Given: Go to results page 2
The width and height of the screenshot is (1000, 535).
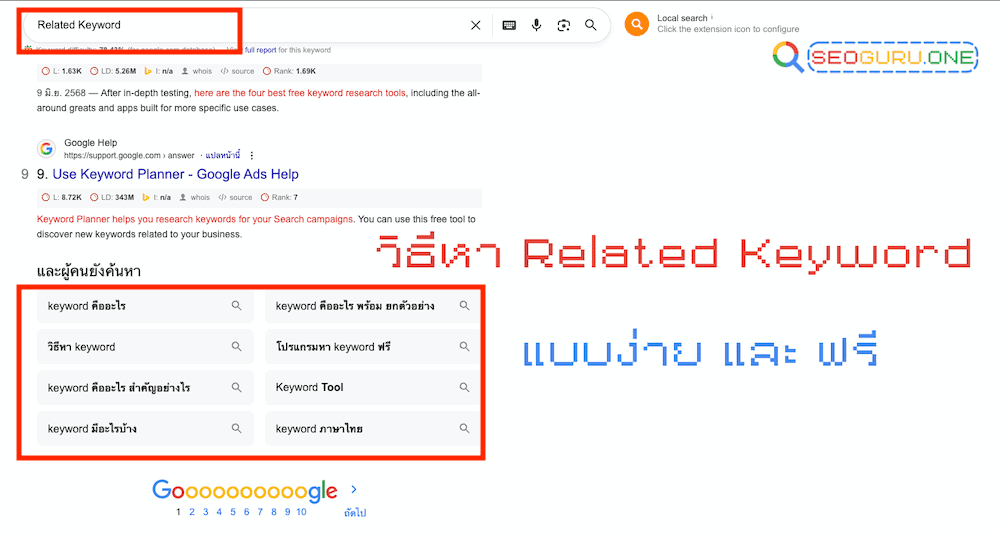Looking at the screenshot, I should [x=191, y=512].
